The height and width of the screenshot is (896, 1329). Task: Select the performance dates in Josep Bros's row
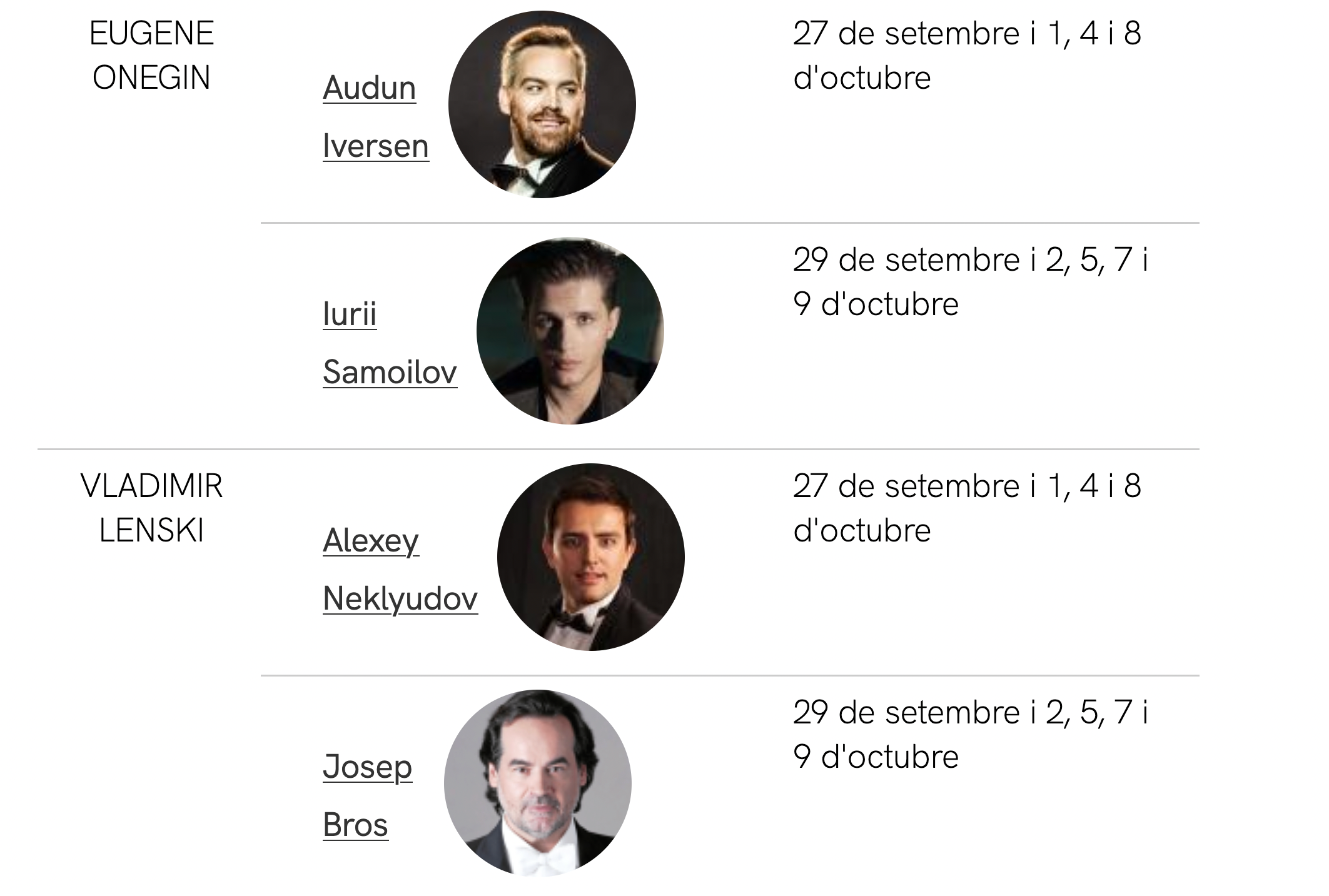pos(969,735)
